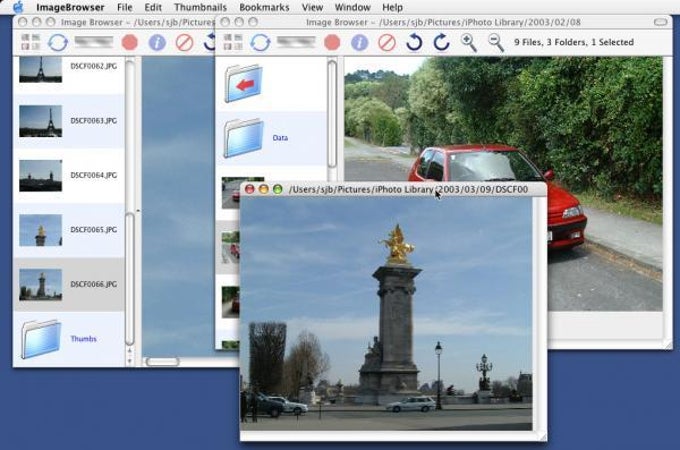Open the Data folder icon
The width and height of the screenshot is (680, 450).
(244, 138)
